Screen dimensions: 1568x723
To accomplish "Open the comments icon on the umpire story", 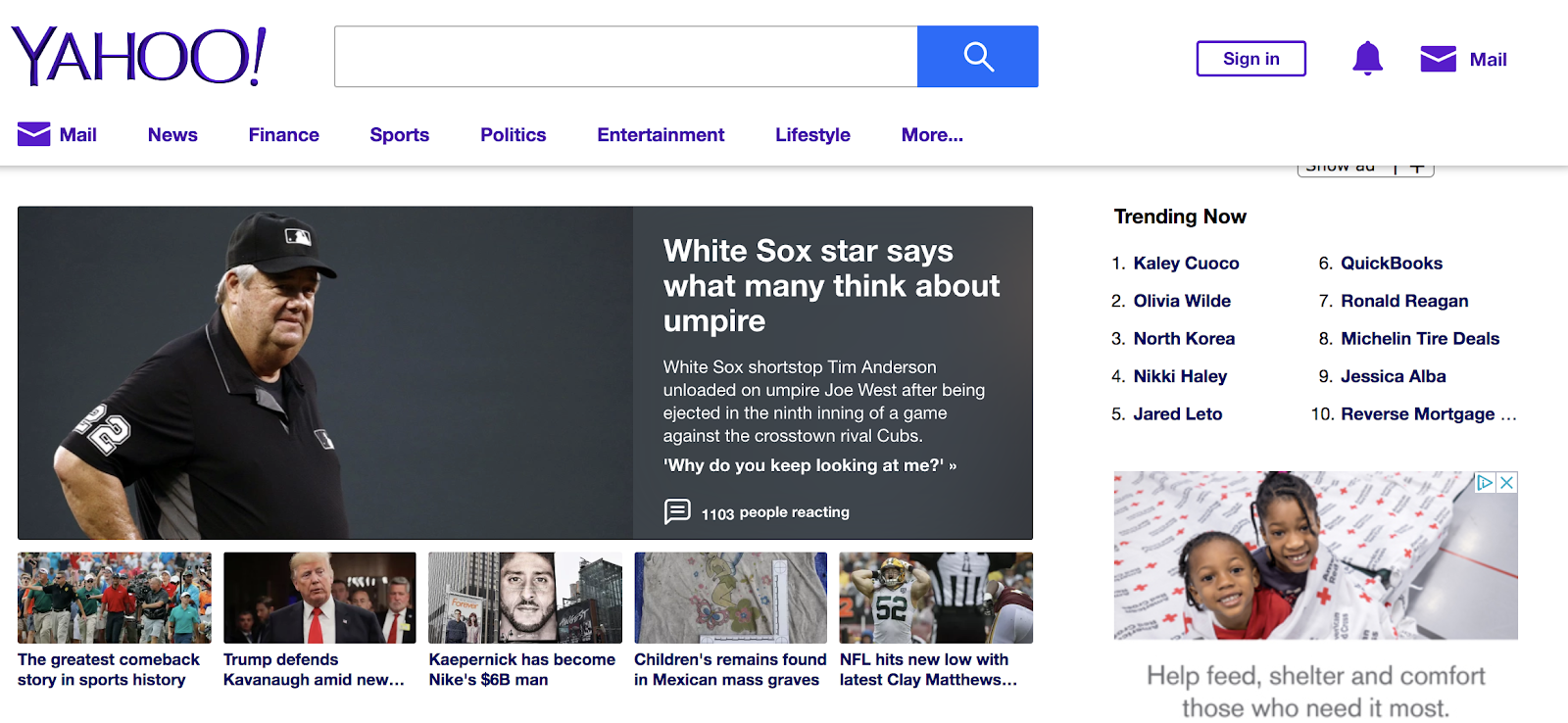I will [677, 511].
